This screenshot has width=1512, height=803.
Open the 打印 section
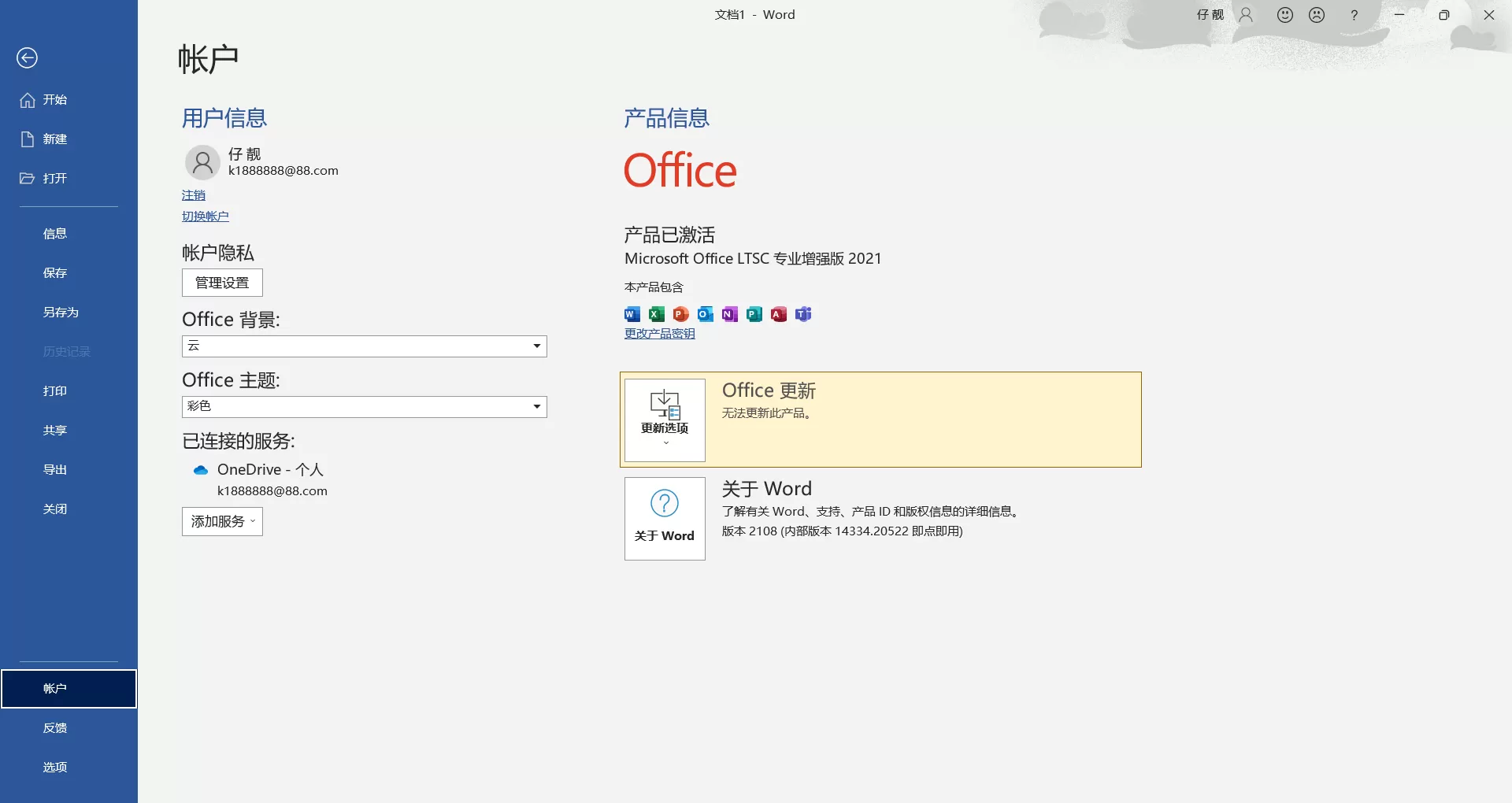(54, 390)
